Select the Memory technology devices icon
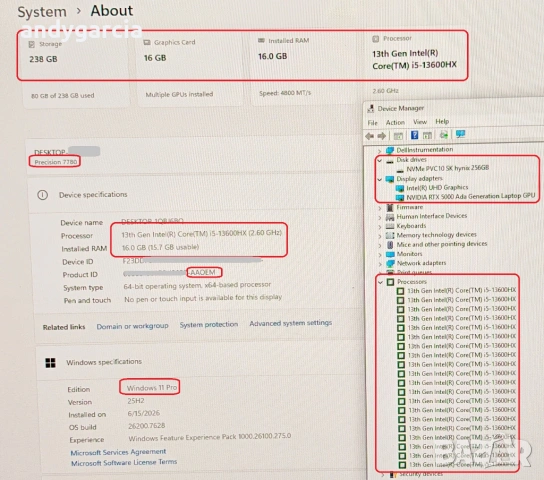Viewport: 544px width, 480px height. [390, 235]
